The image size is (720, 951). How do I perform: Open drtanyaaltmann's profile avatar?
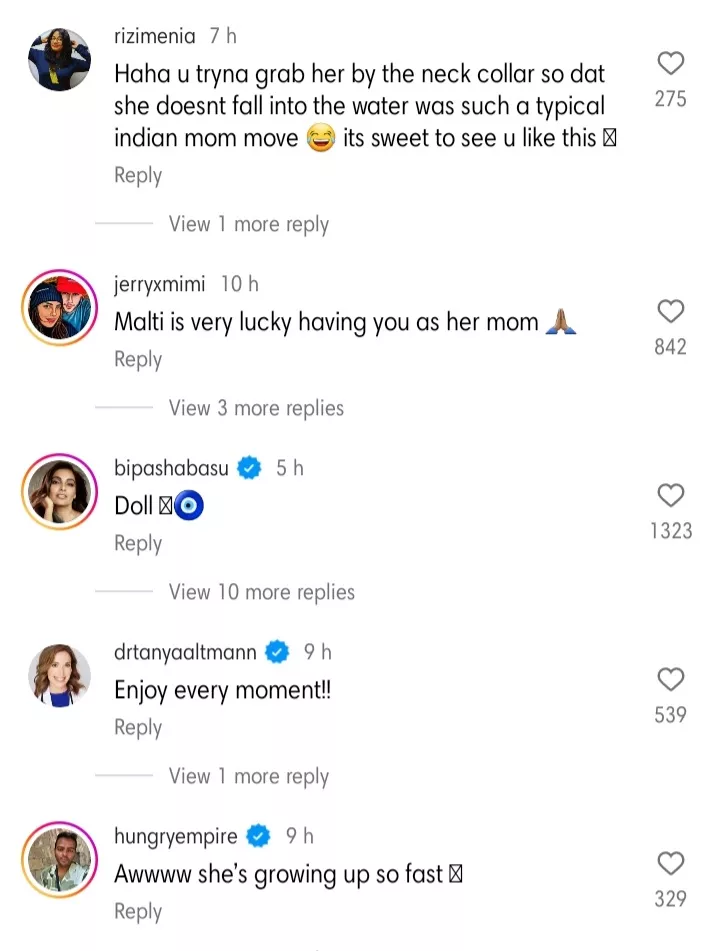click(59, 675)
